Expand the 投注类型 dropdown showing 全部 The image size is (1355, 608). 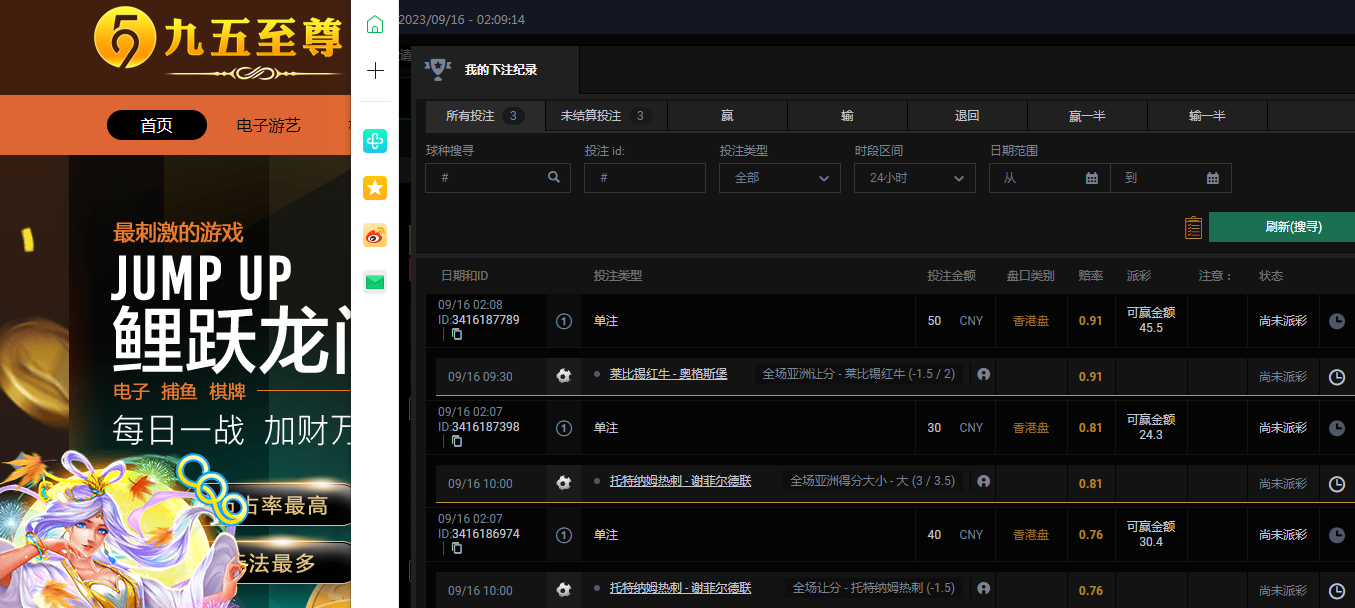[780, 178]
